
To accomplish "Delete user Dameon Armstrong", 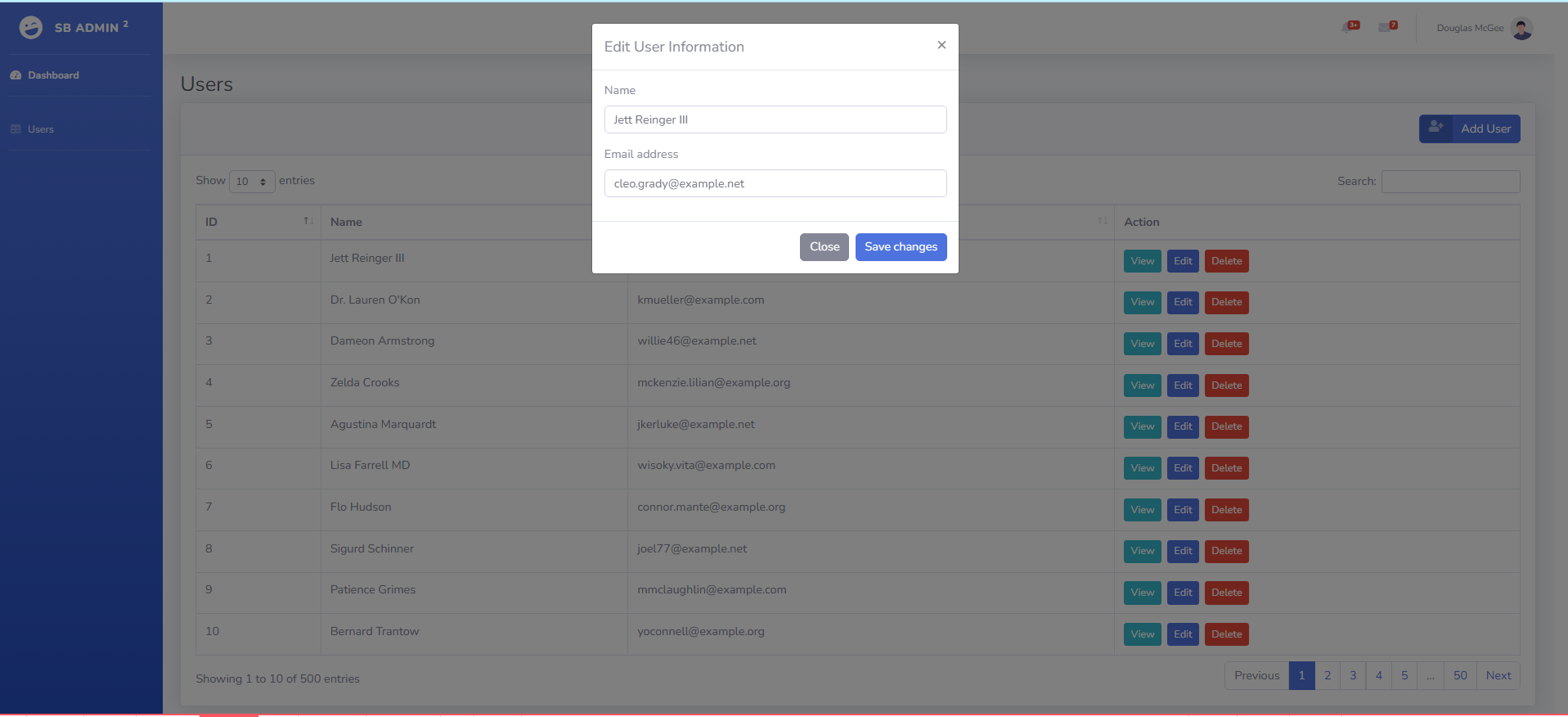I will [1227, 344].
